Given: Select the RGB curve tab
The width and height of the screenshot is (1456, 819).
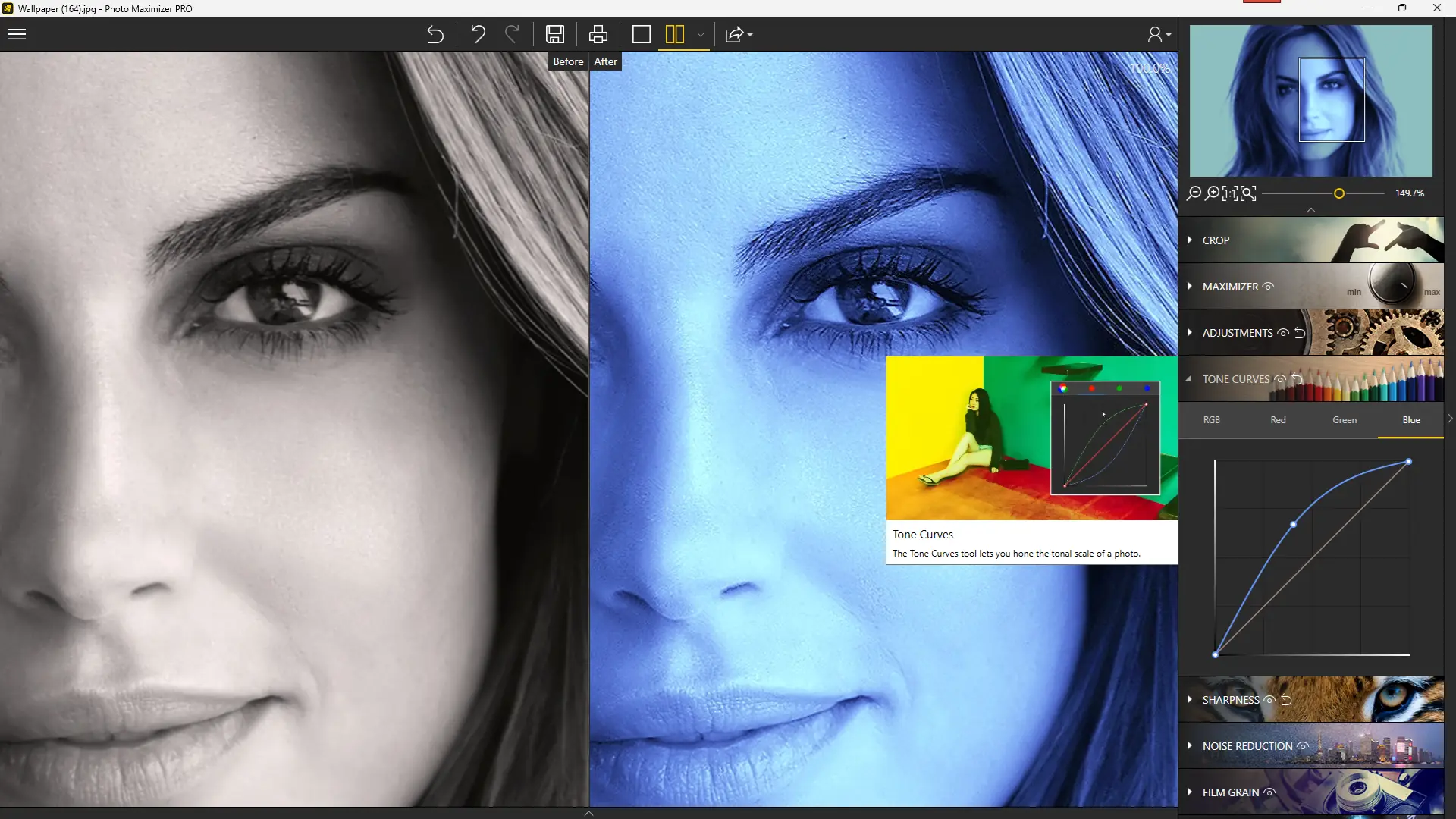Looking at the screenshot, I should 1211,420.
